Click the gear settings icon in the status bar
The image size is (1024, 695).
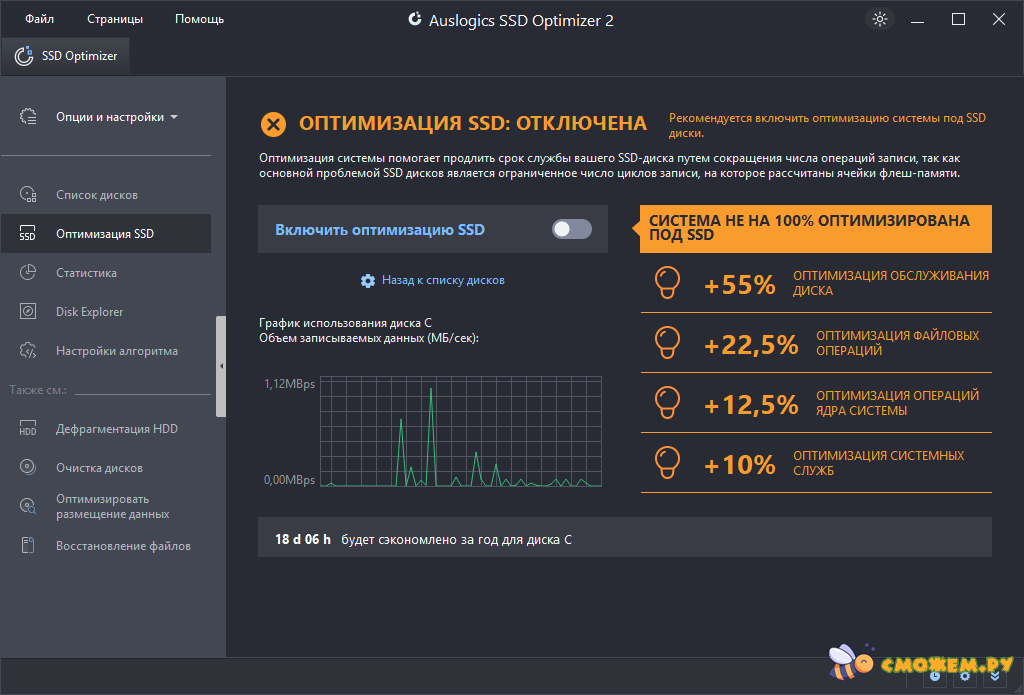pyautogui.click(x=965, y=677)
